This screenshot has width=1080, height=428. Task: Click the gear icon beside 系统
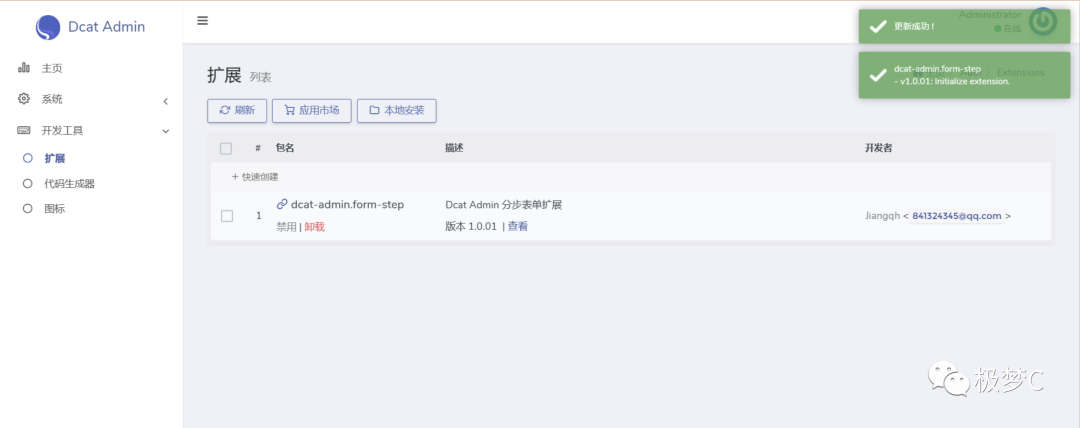pyautogui.click(x=24, y=99)
